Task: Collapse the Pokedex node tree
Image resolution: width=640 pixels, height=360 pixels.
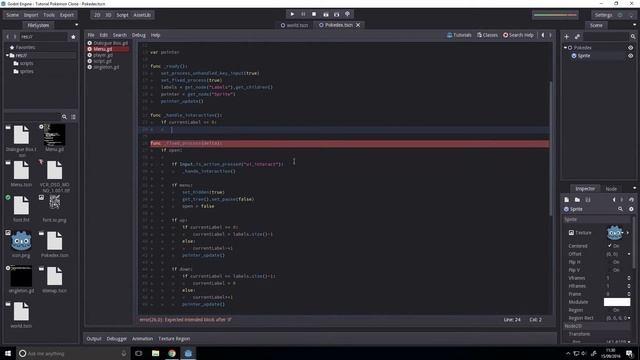Action: click(565, 48)
